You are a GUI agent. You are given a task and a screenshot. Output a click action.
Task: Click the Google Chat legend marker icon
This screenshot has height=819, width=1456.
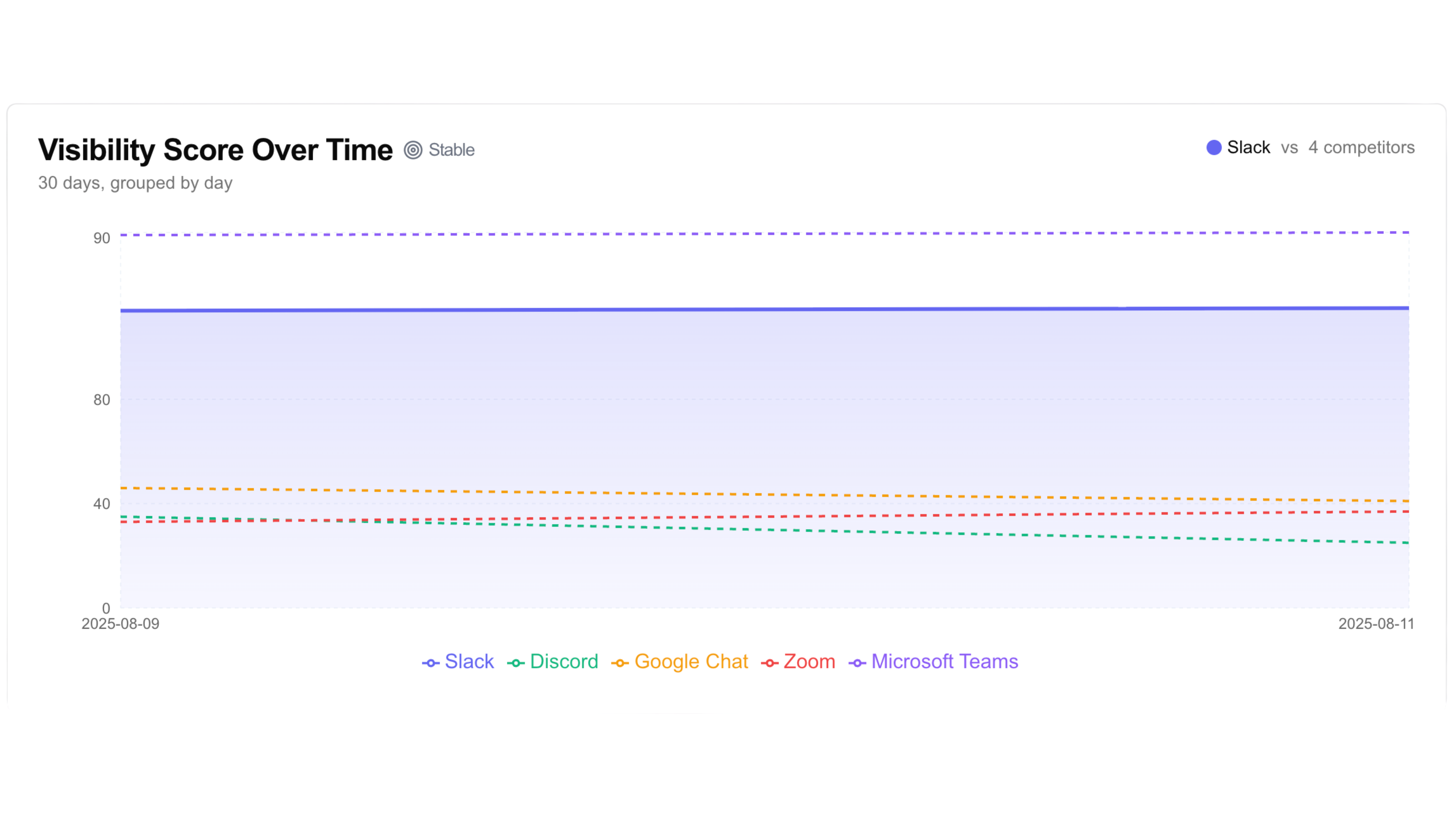620,663
